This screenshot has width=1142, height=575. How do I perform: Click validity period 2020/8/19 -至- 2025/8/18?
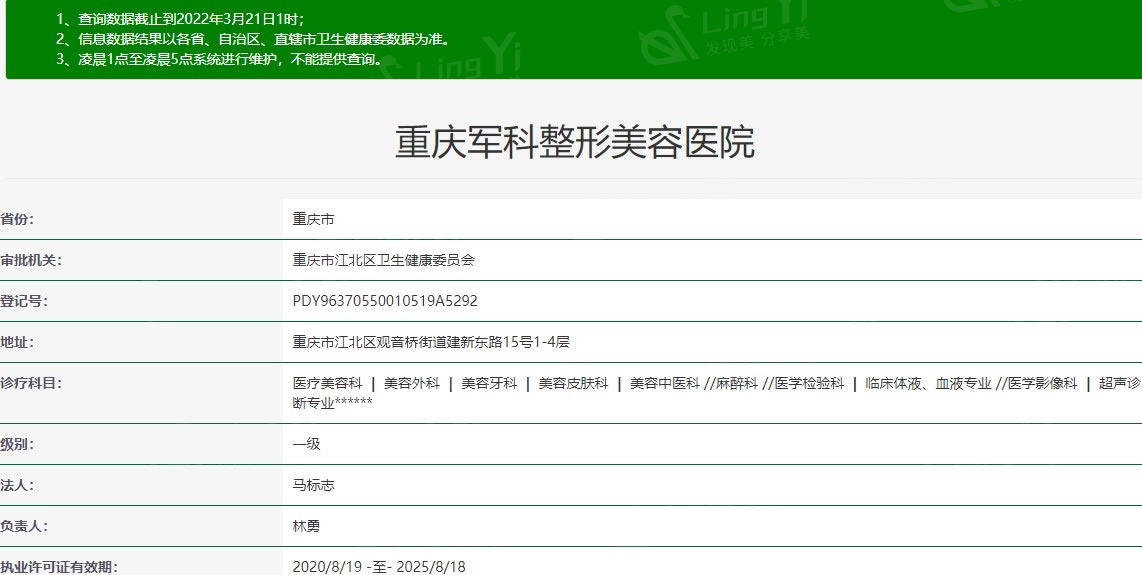click(379, 566)
